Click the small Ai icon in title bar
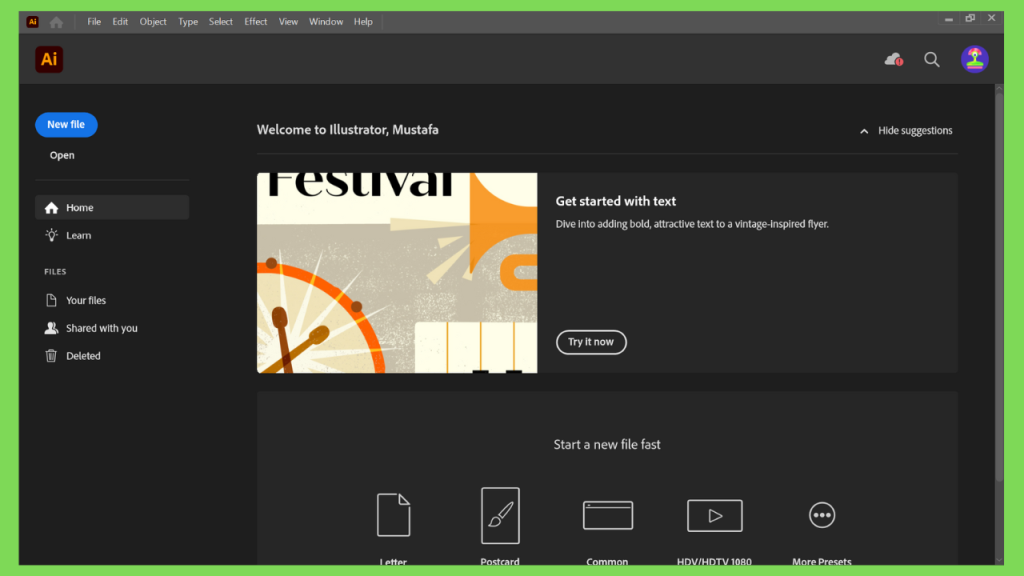Screen dimensions: 1024x576 click(32, 22)
